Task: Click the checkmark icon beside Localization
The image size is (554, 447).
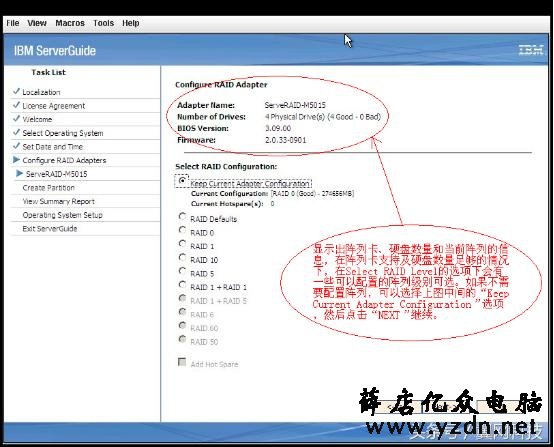Action: click(x=16, y=92)
